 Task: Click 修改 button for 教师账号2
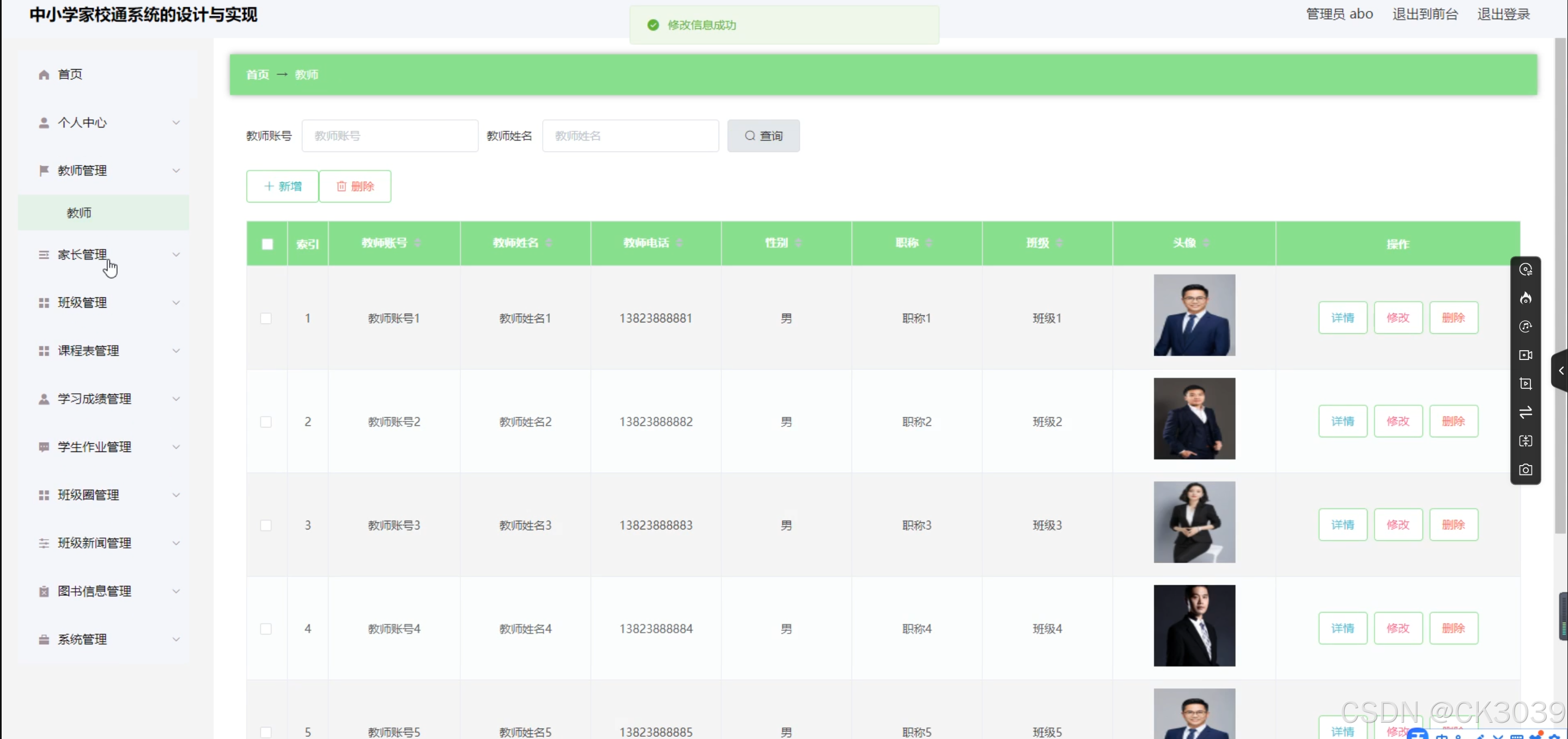(x=1397, y=421)
